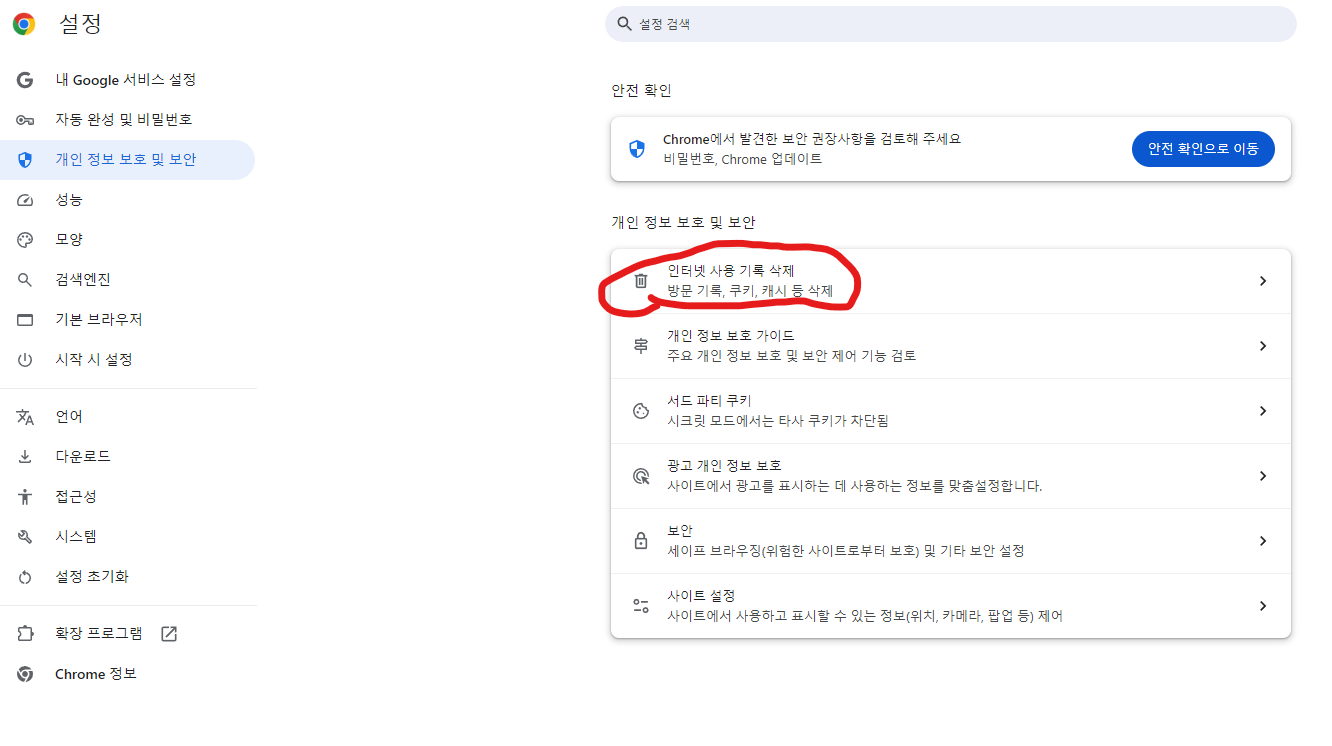Open chevron of 보안 row
This screenshot has height=746, width=1332.
pos(1263,541)
